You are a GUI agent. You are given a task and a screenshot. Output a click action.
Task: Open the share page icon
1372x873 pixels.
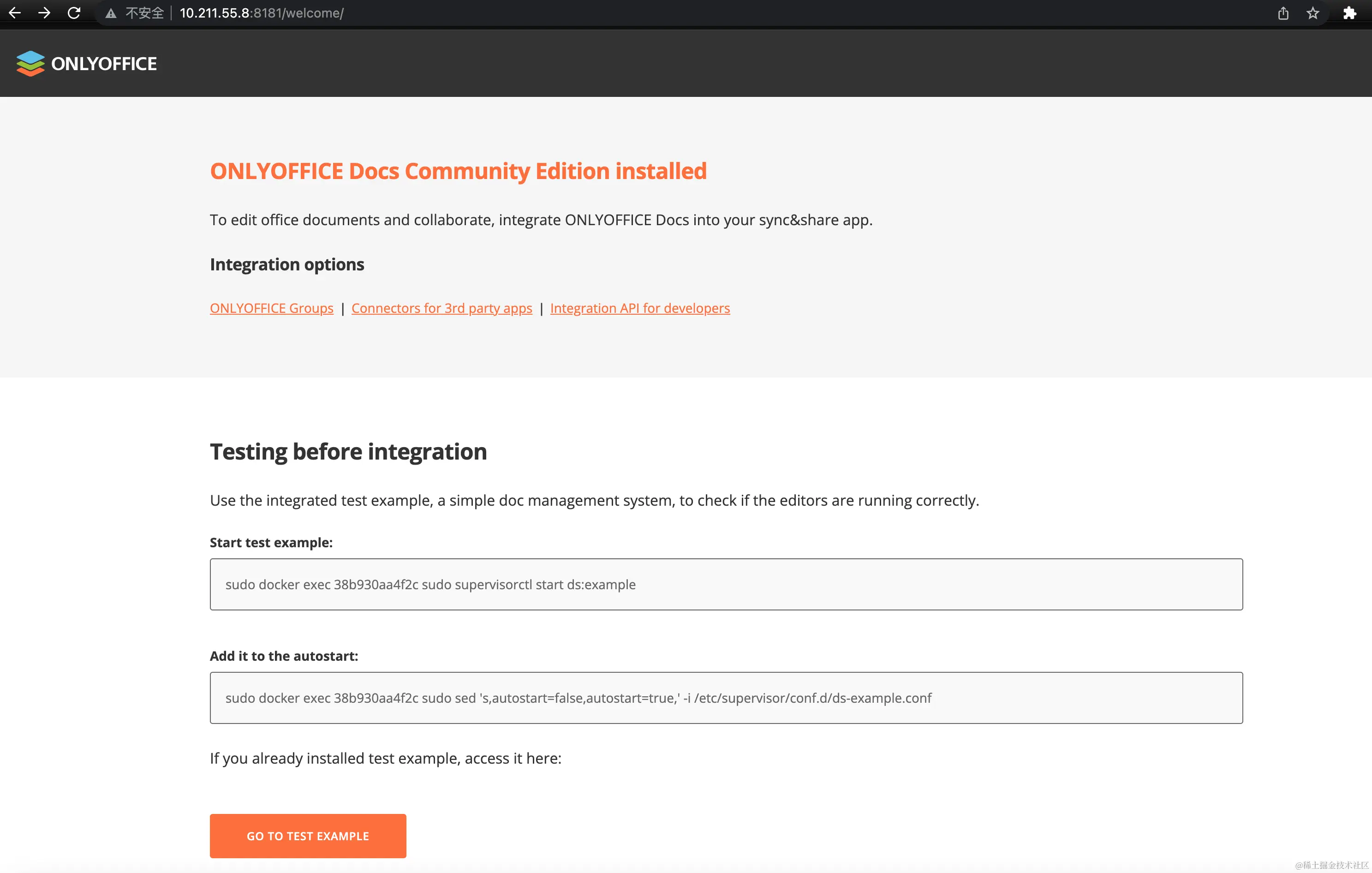pos(1283,13)
